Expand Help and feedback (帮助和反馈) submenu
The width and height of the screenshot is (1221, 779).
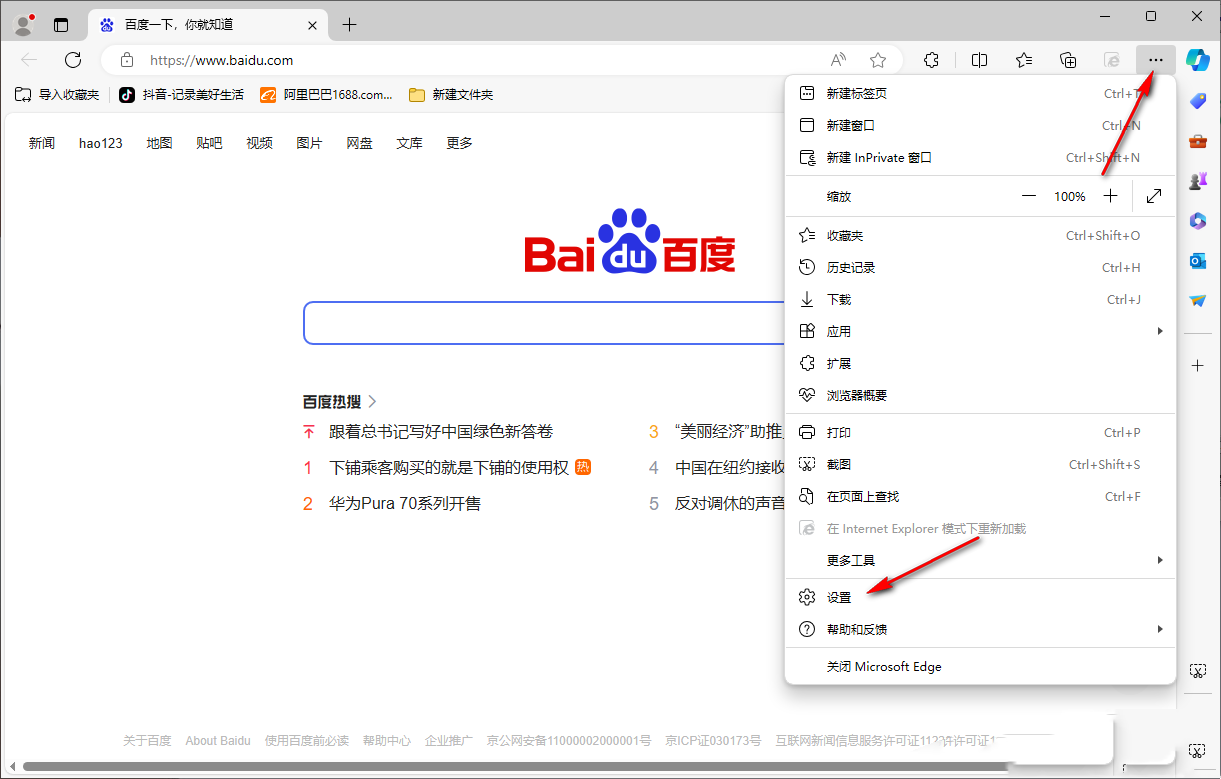point(980,629)
